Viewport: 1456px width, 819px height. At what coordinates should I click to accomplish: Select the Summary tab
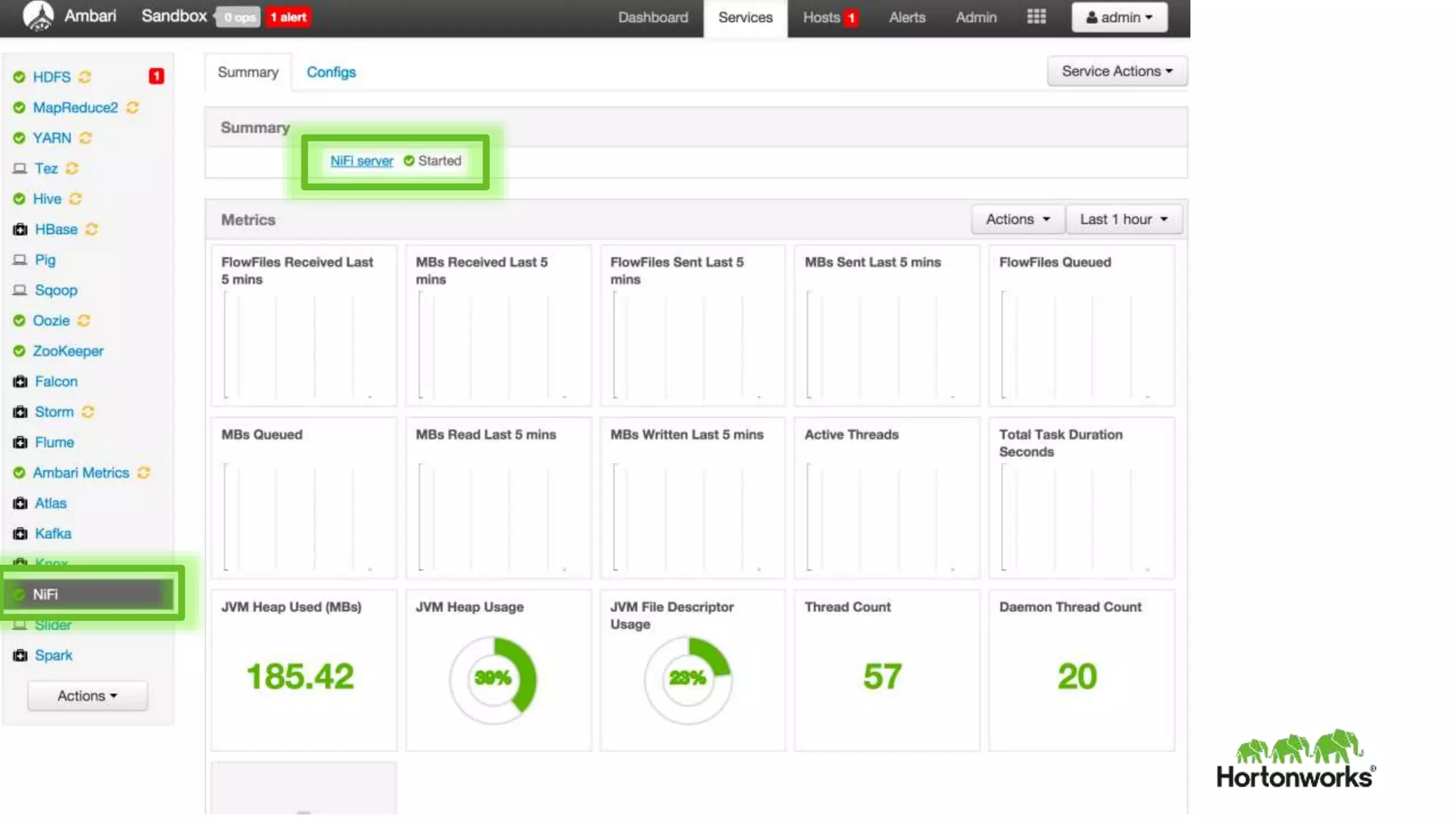pyautogui.click(x=247, y=72)
